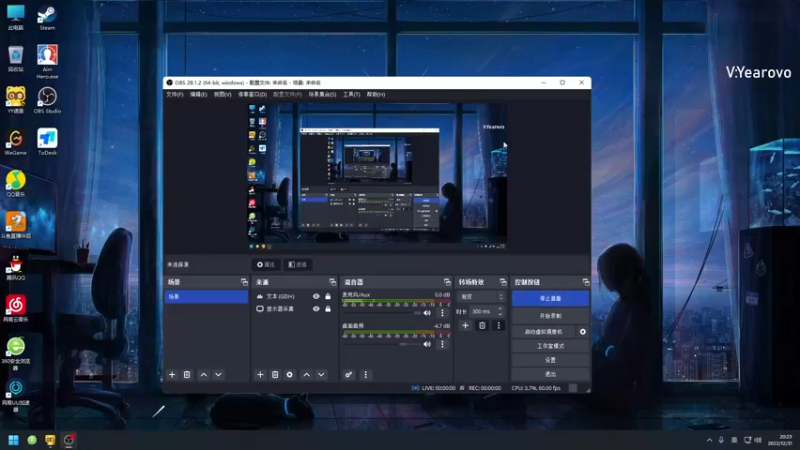Viewport: 800px width, 450px height.
Task: Open the 场景集合(S) menu
Action: coord(322,94)
